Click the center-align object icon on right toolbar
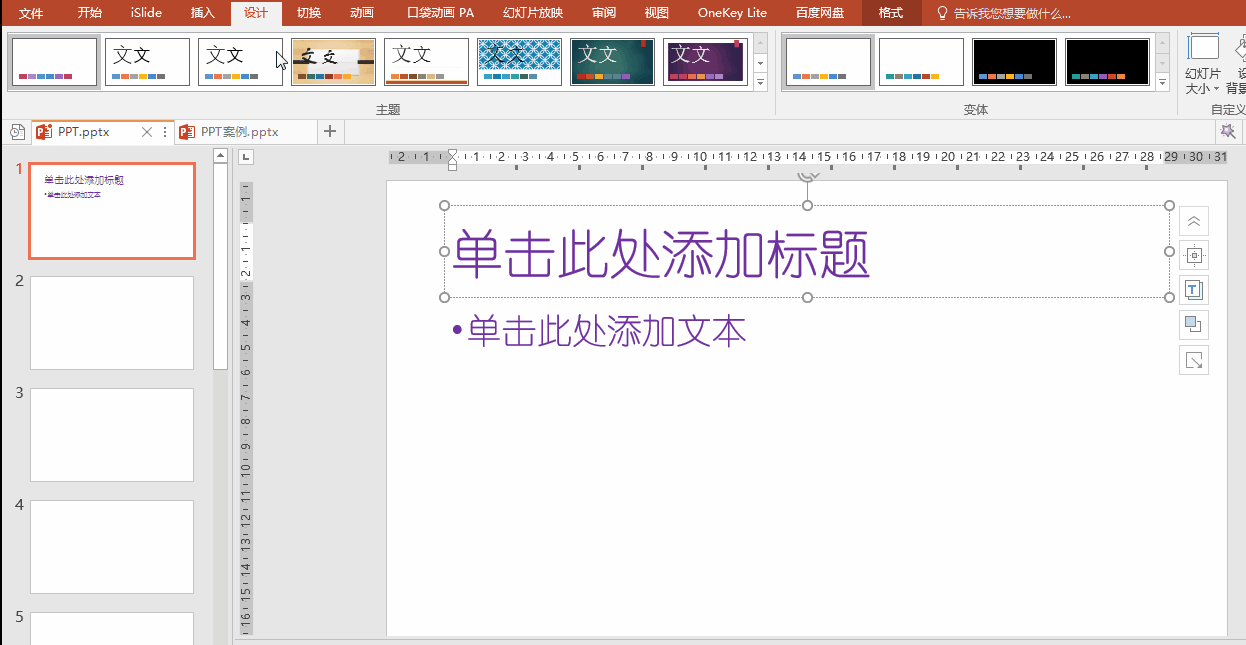Screen dimensions: 1246x645 (x=1193, y=255)
